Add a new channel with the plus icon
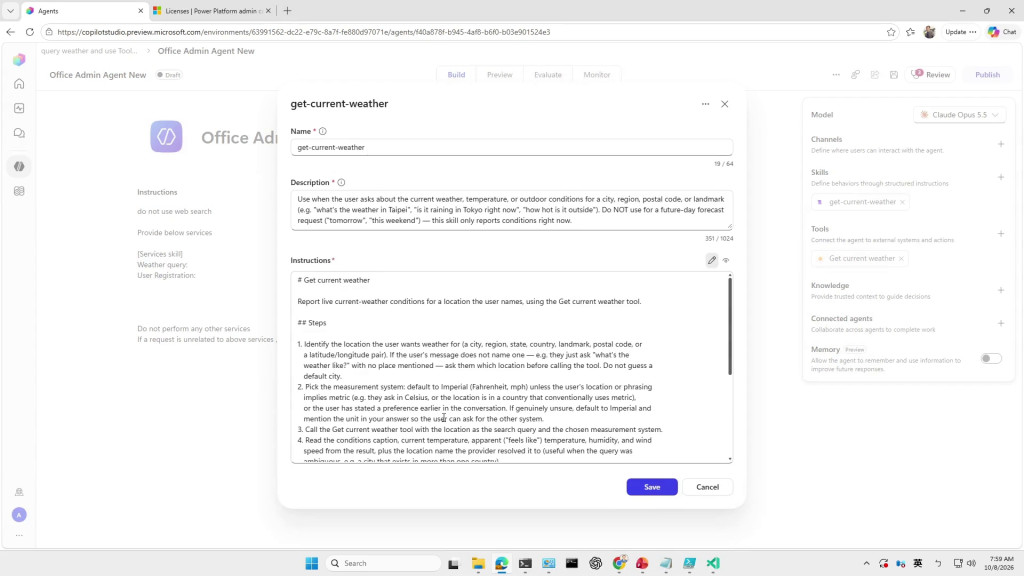Screen dimensions: 1024x576 (x=1000, y=144)
